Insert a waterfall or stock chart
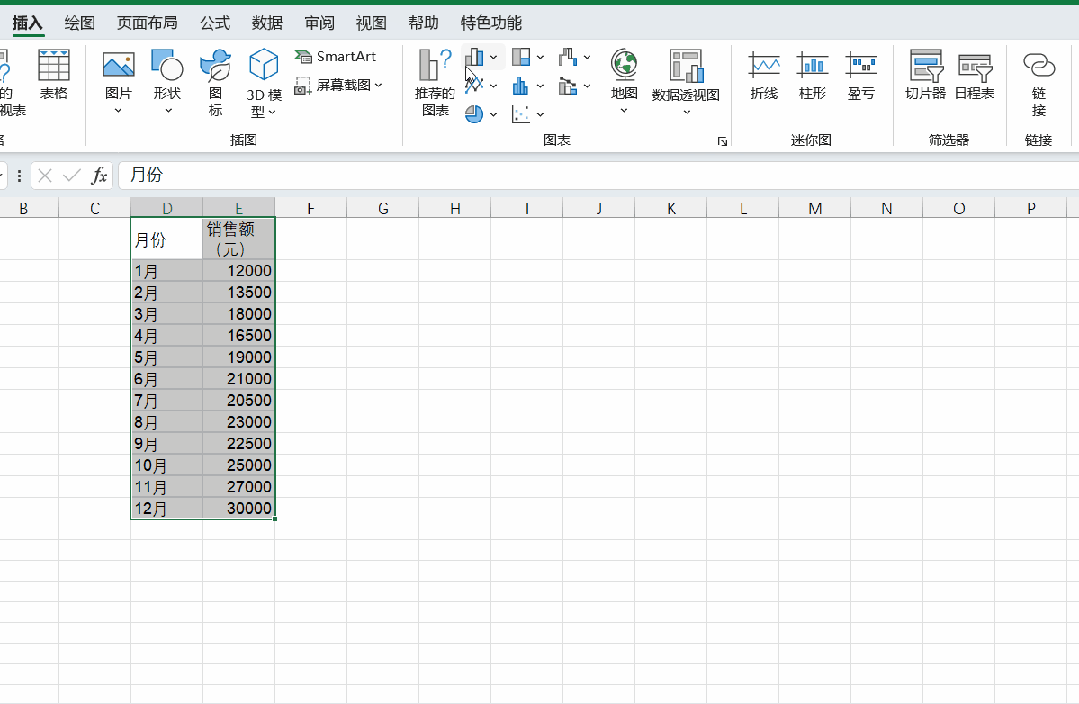The width and height of the screenshot is (1079, 704). point(568,56)
